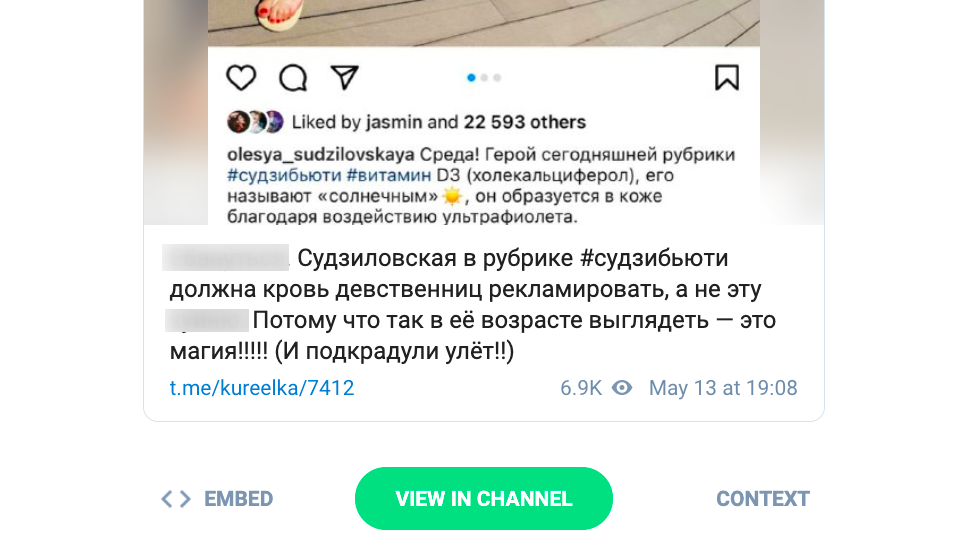Click the olesya_sudzilovskaya username

(320, 155)
